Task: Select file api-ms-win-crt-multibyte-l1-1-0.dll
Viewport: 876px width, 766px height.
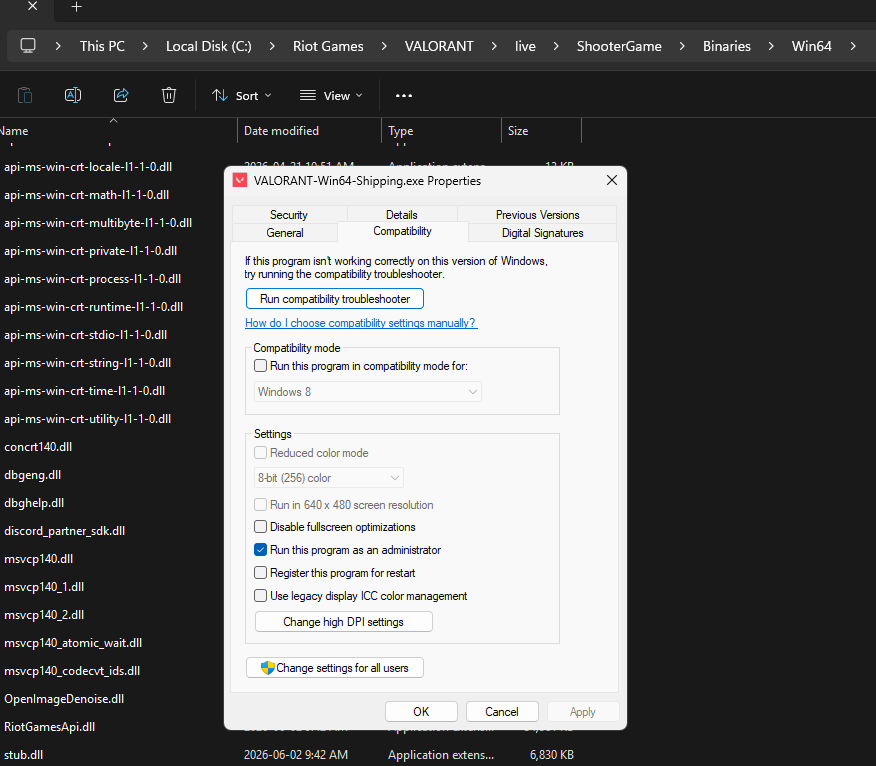Action: (98, 222)
